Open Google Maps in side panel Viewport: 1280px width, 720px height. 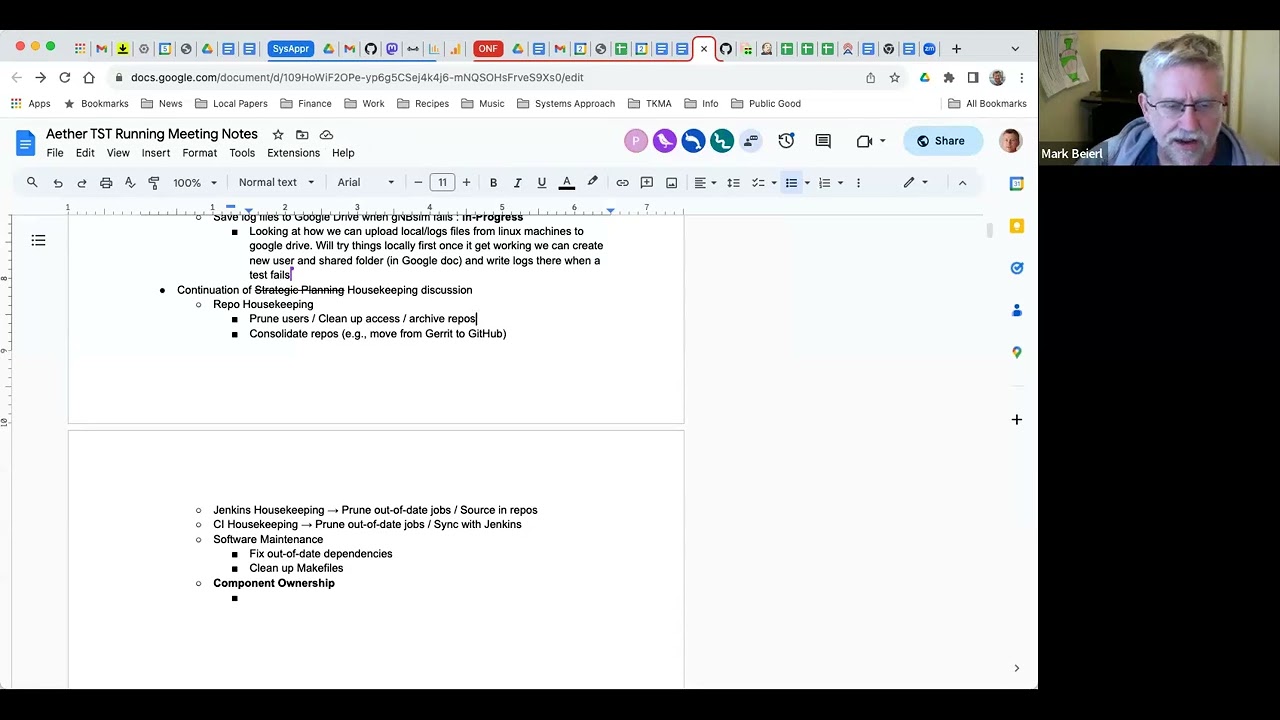pos(1016,352)
